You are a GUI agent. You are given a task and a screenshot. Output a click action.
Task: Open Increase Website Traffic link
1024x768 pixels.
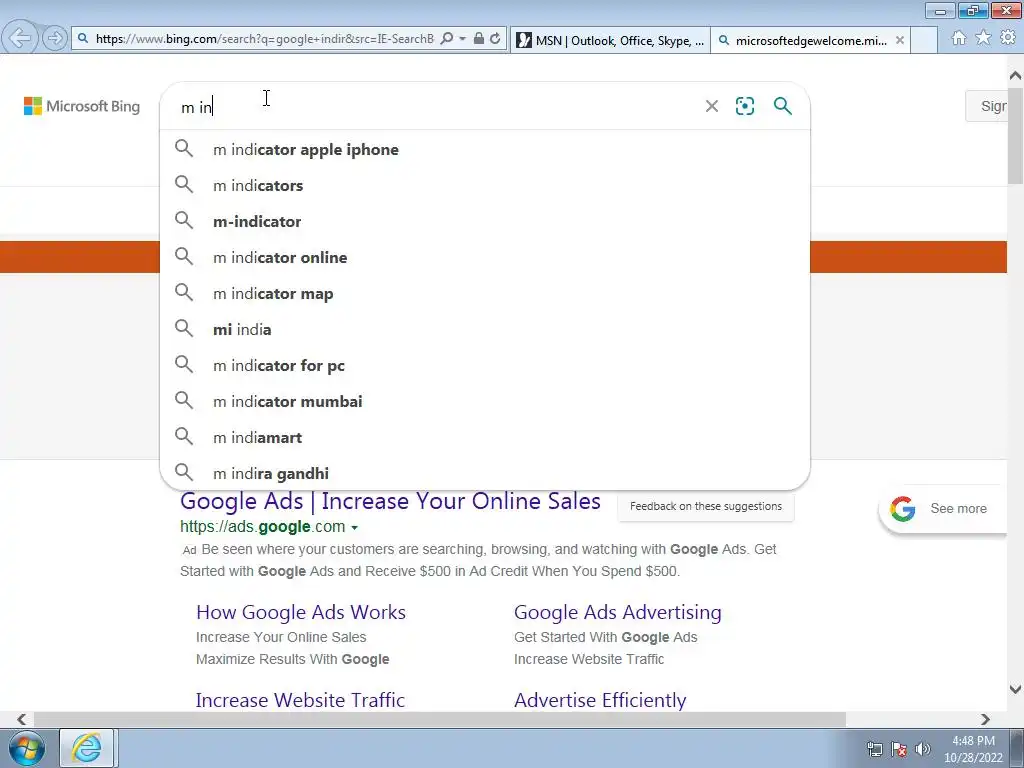tap(300, 700)
